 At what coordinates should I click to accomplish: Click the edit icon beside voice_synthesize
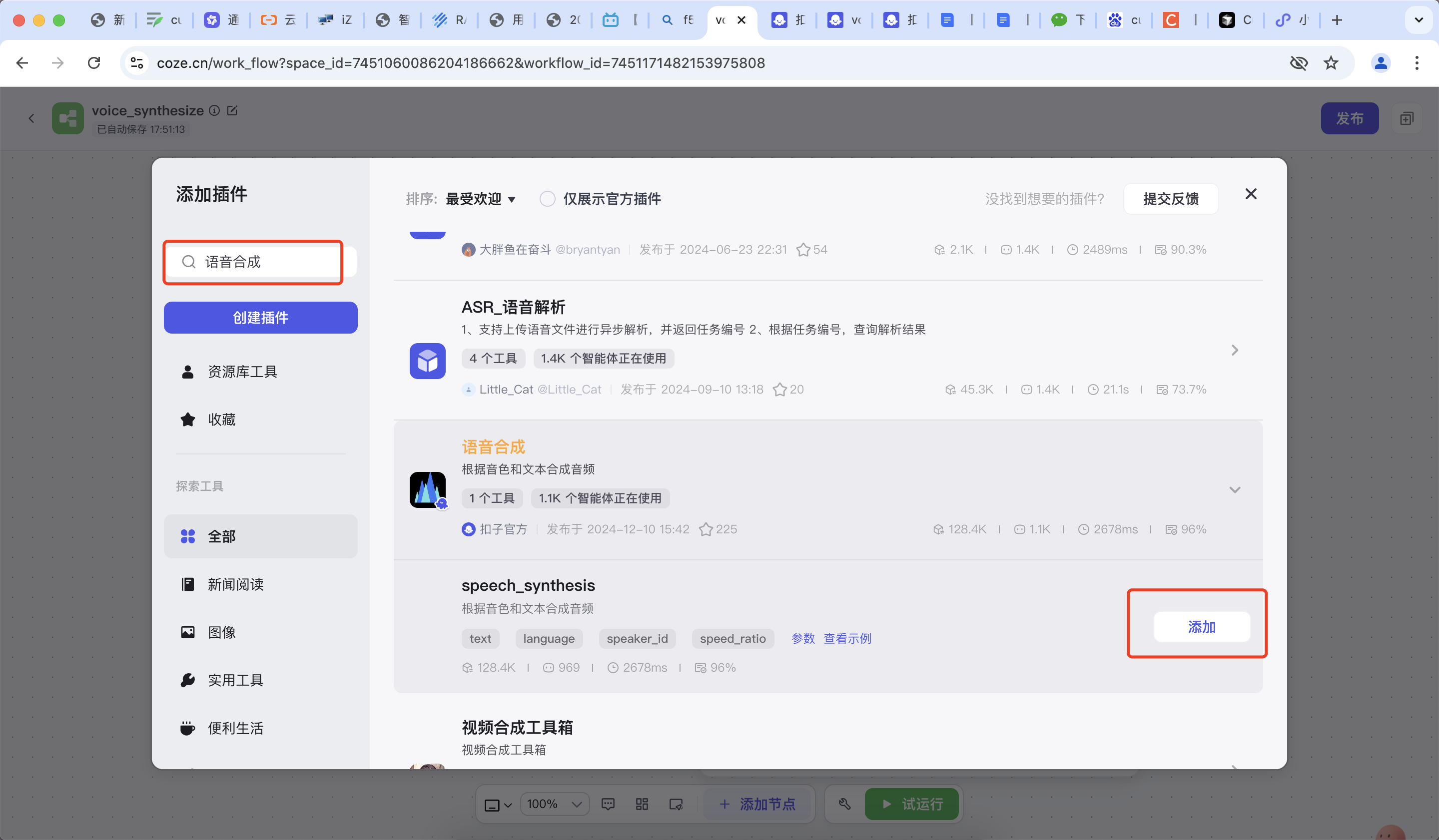[x=232, y=111]
